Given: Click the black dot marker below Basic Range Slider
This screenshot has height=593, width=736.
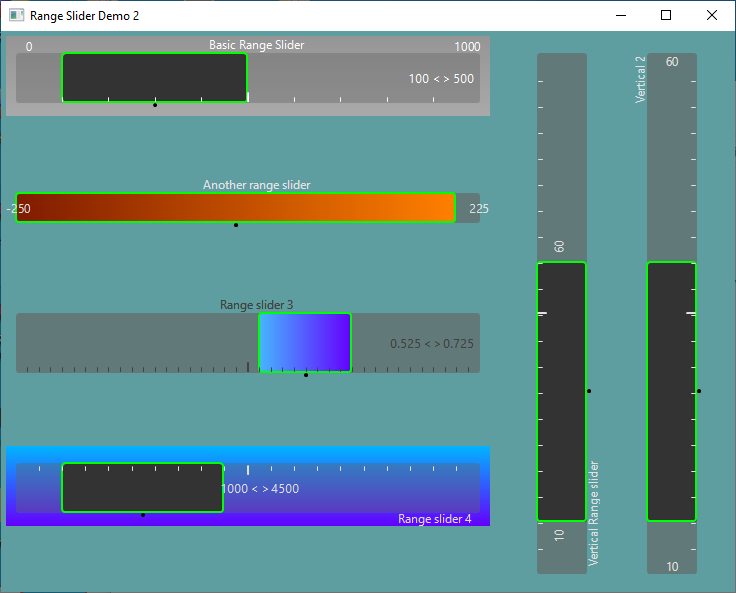Looking at the screenshot, I should coord(155,105).
